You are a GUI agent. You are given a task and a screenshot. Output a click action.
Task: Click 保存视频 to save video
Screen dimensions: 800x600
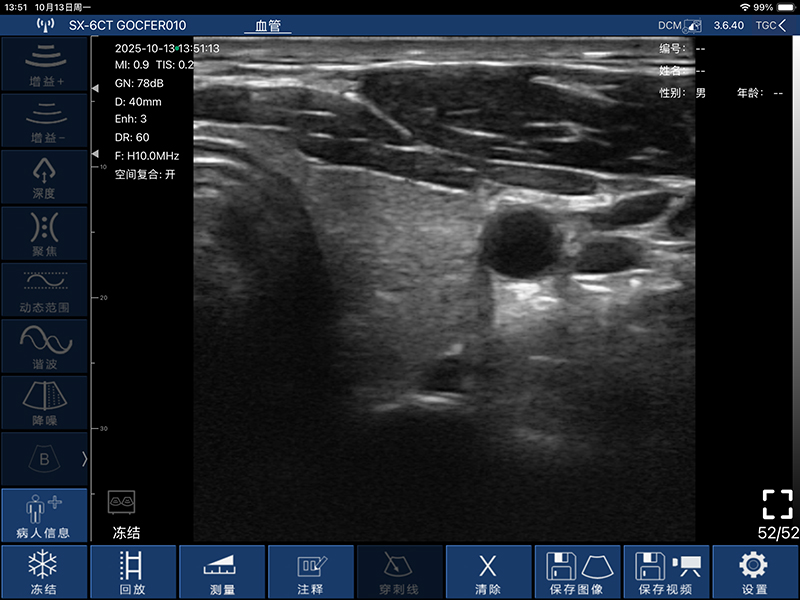(x=665, y=572)
